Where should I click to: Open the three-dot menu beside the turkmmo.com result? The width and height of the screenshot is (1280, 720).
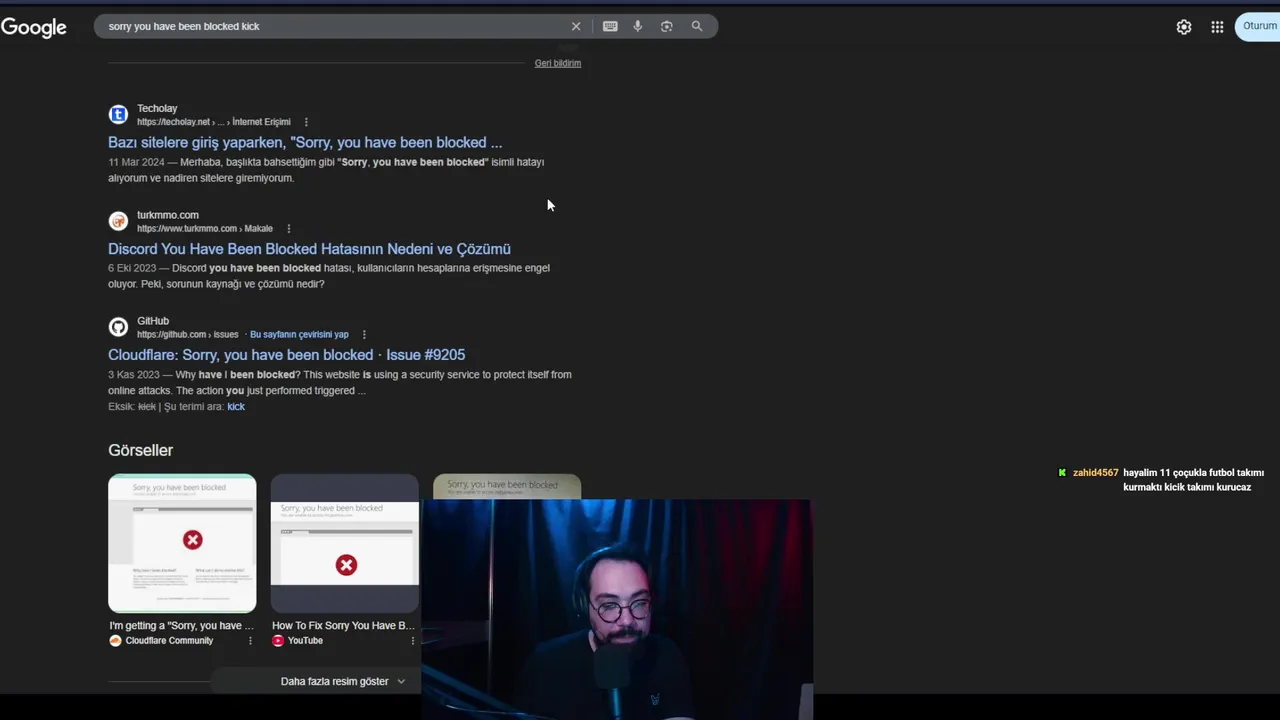(289, 228)
